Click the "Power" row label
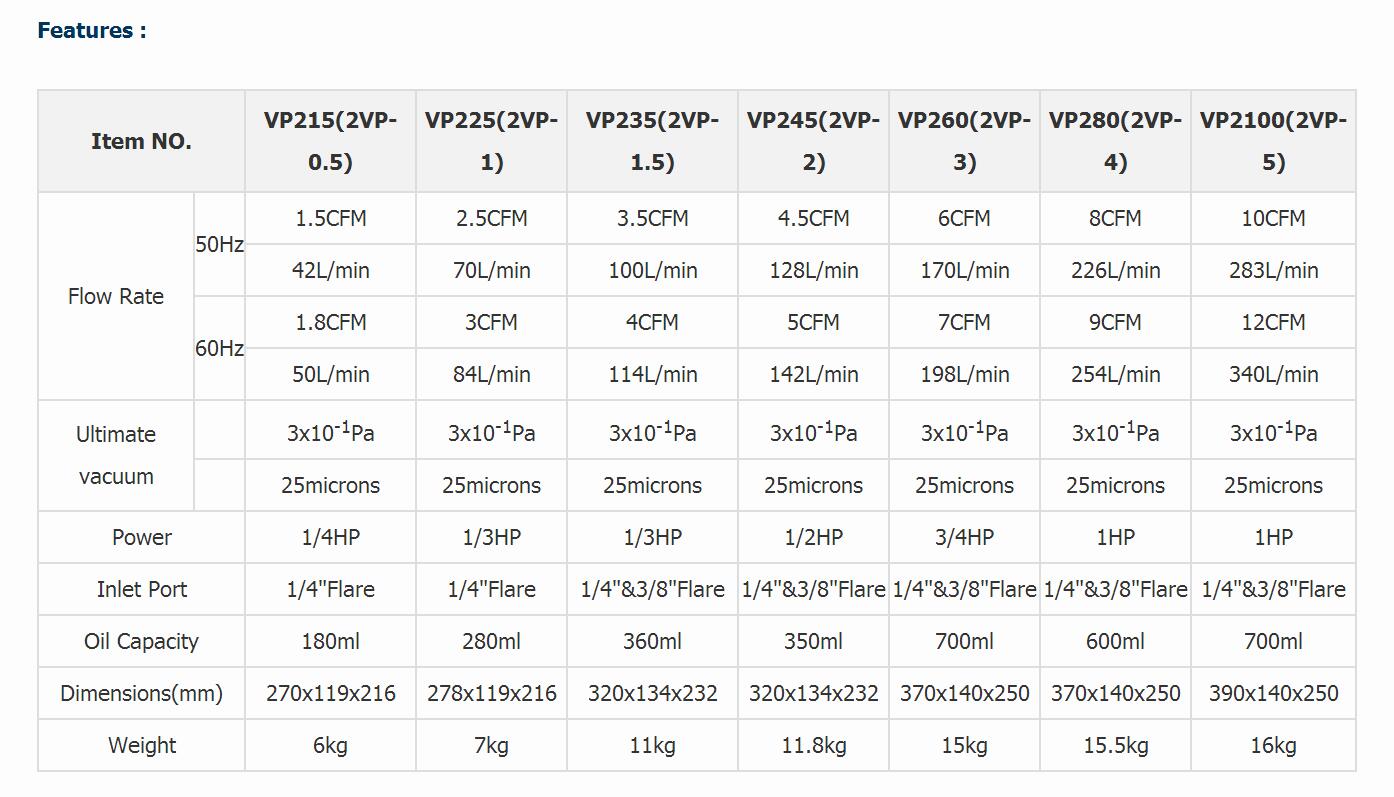The width and height of the screenshot is (1394, 797). point(141,538)
